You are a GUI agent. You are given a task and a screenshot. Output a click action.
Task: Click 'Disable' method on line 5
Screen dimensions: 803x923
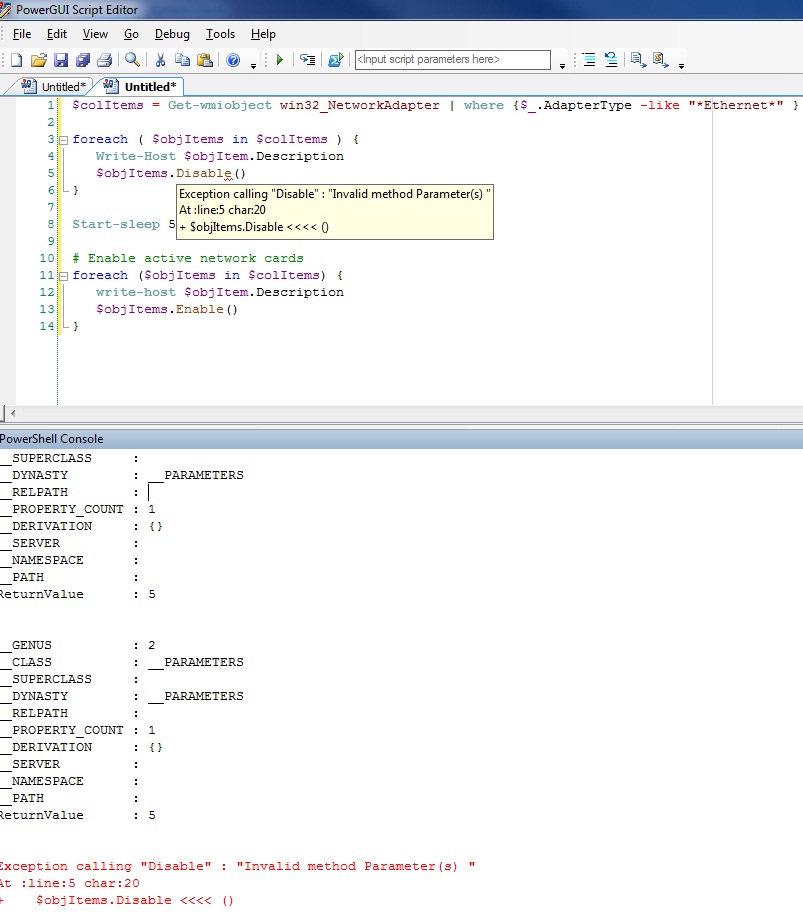tap(204, 174)
